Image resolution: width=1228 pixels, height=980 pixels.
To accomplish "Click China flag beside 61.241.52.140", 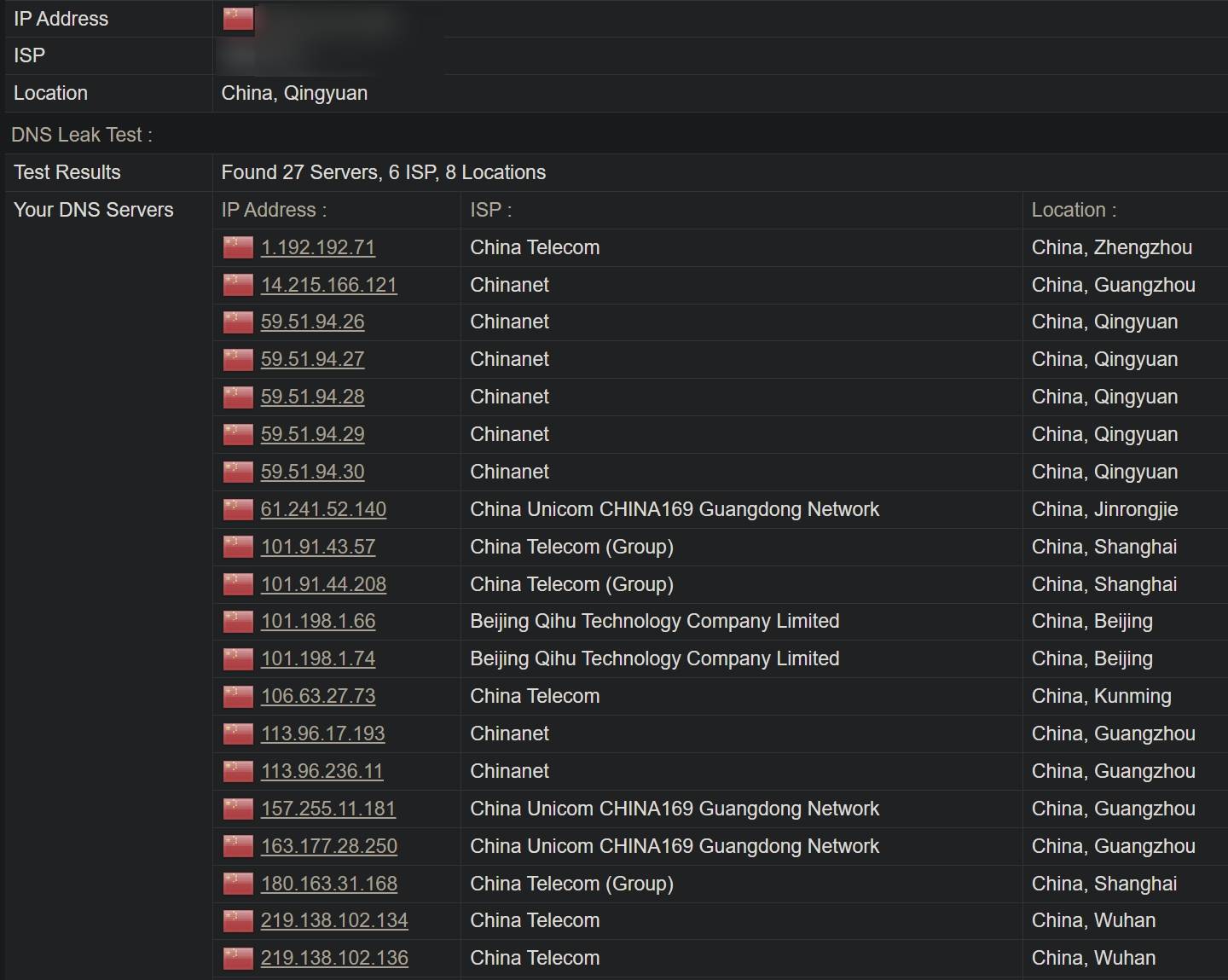I will [238, 509].
